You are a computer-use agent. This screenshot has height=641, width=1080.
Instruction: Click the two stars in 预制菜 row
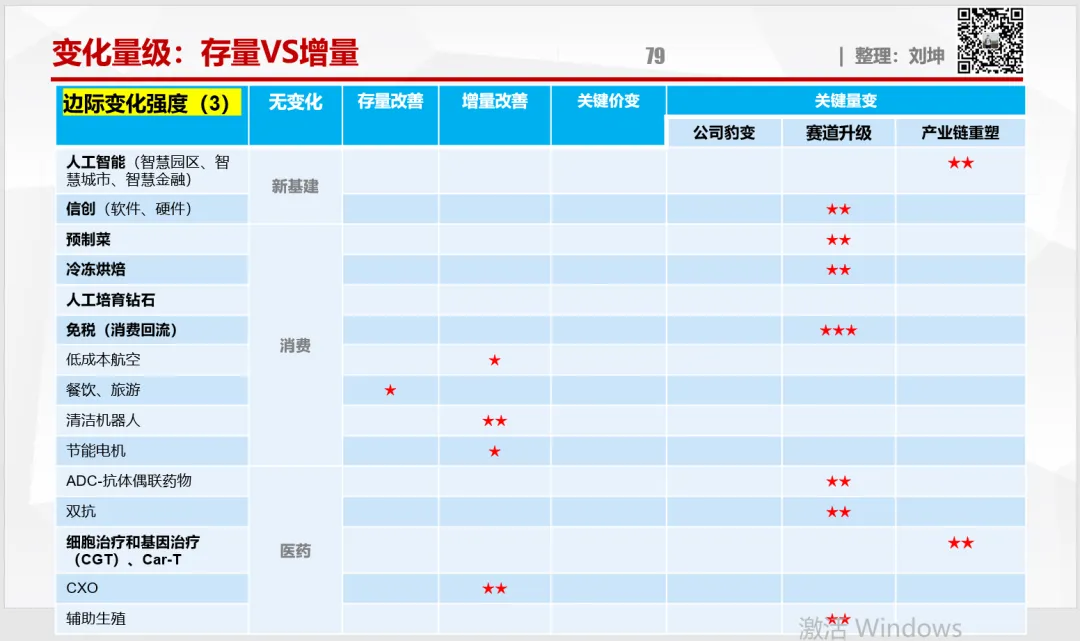[838, 240]
